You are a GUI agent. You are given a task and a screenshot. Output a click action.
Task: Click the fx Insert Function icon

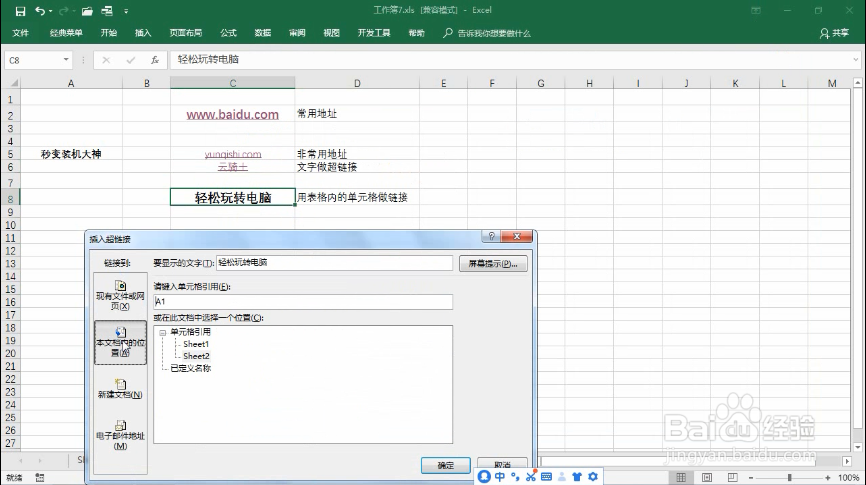(x=155, y=60)
